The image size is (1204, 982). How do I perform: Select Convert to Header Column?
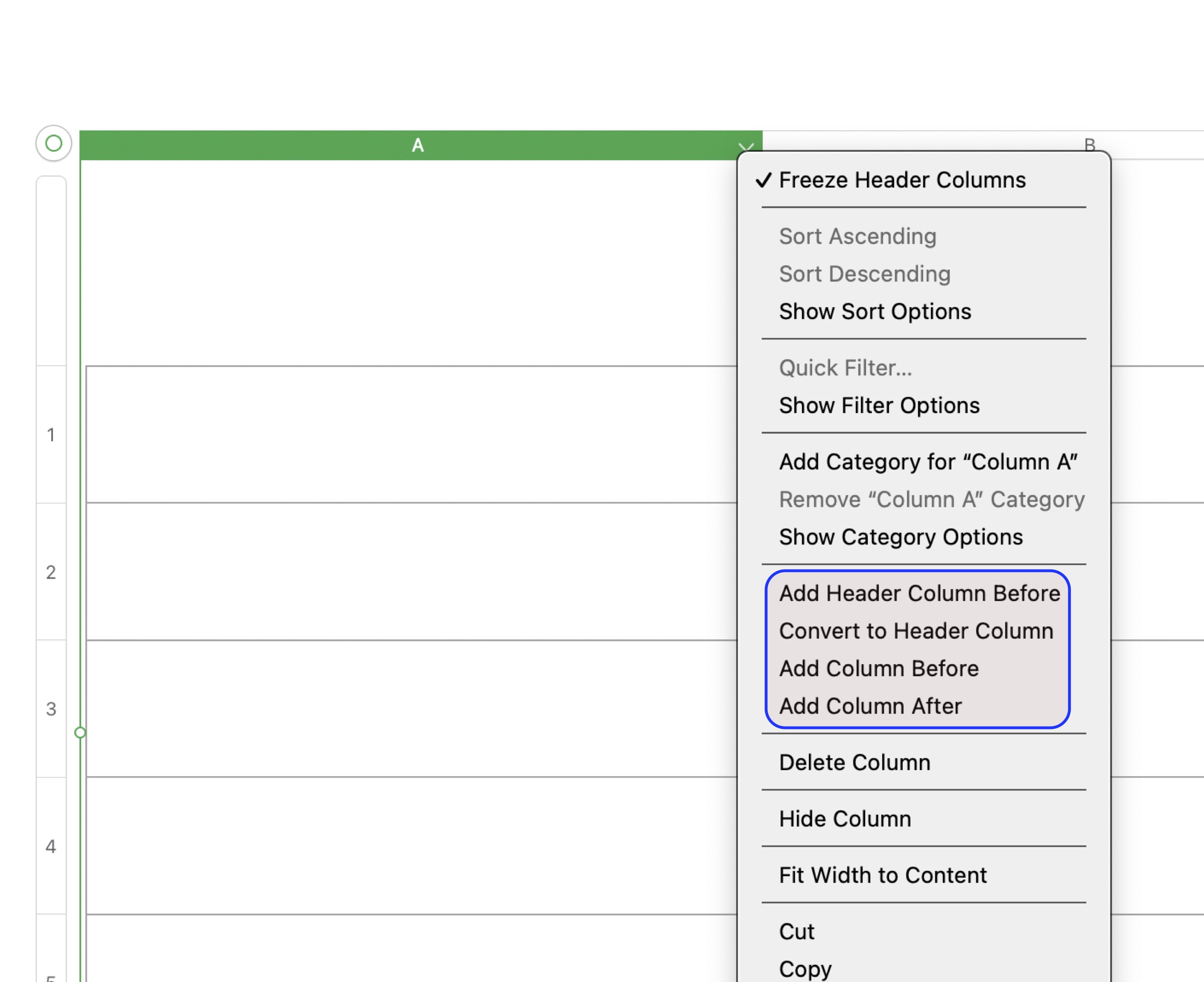pos(917,631)
